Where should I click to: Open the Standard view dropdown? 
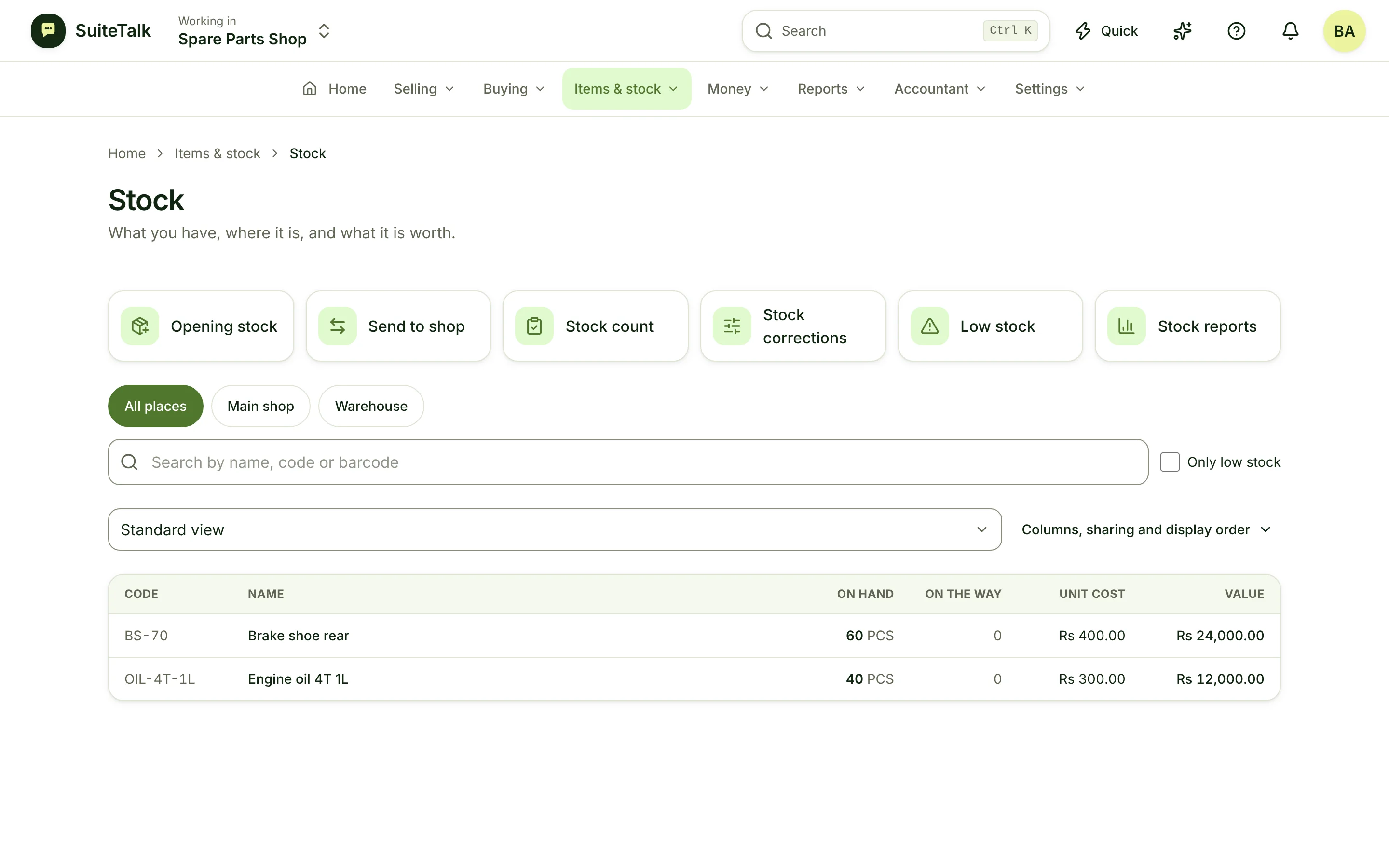point(555,529)
